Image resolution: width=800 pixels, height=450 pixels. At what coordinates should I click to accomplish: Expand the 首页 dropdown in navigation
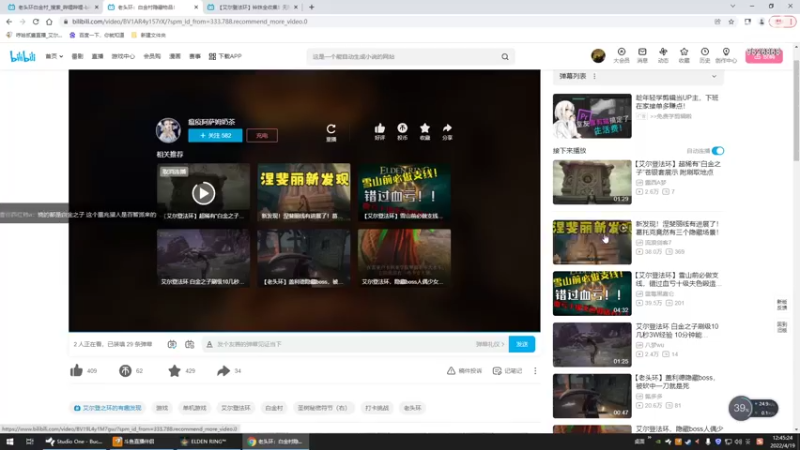[54, 56]
